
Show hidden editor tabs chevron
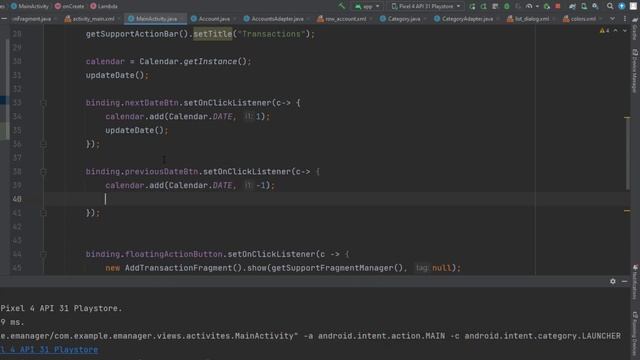pyautogui.click(x=612, y=19)
